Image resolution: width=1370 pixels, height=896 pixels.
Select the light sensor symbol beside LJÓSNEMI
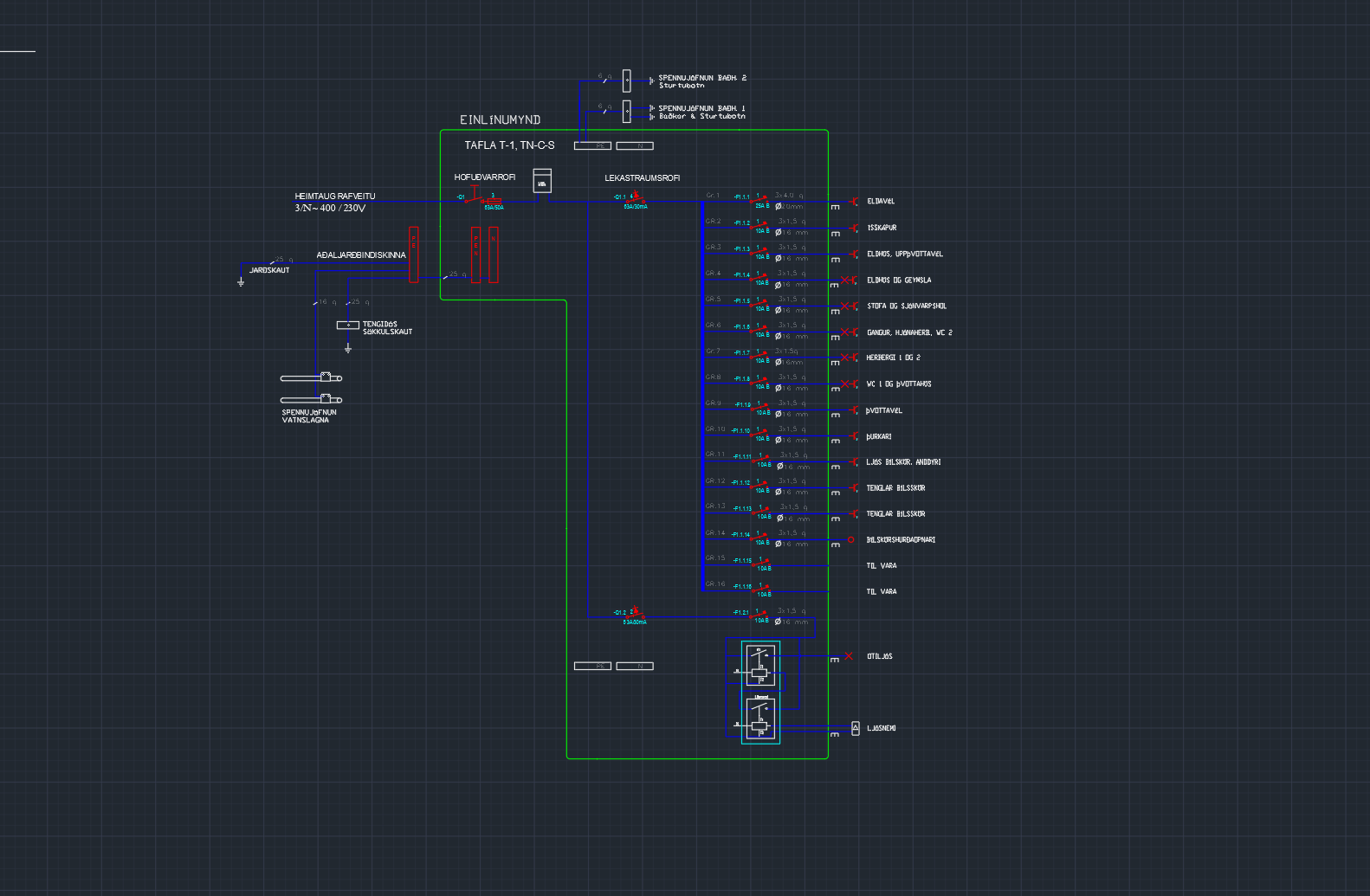click(856, 728)
